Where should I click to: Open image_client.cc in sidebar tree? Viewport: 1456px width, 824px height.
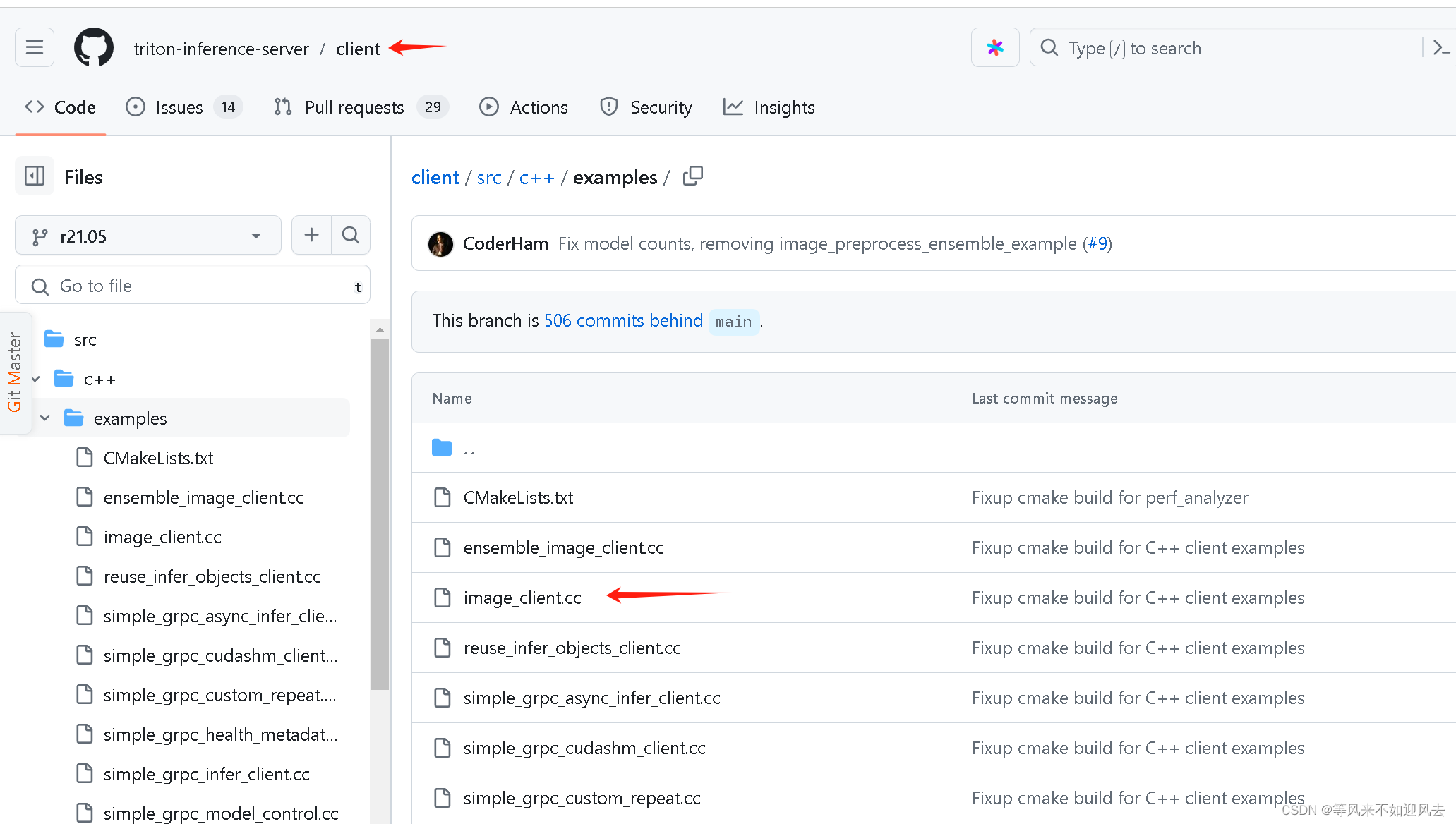(162, 537)
